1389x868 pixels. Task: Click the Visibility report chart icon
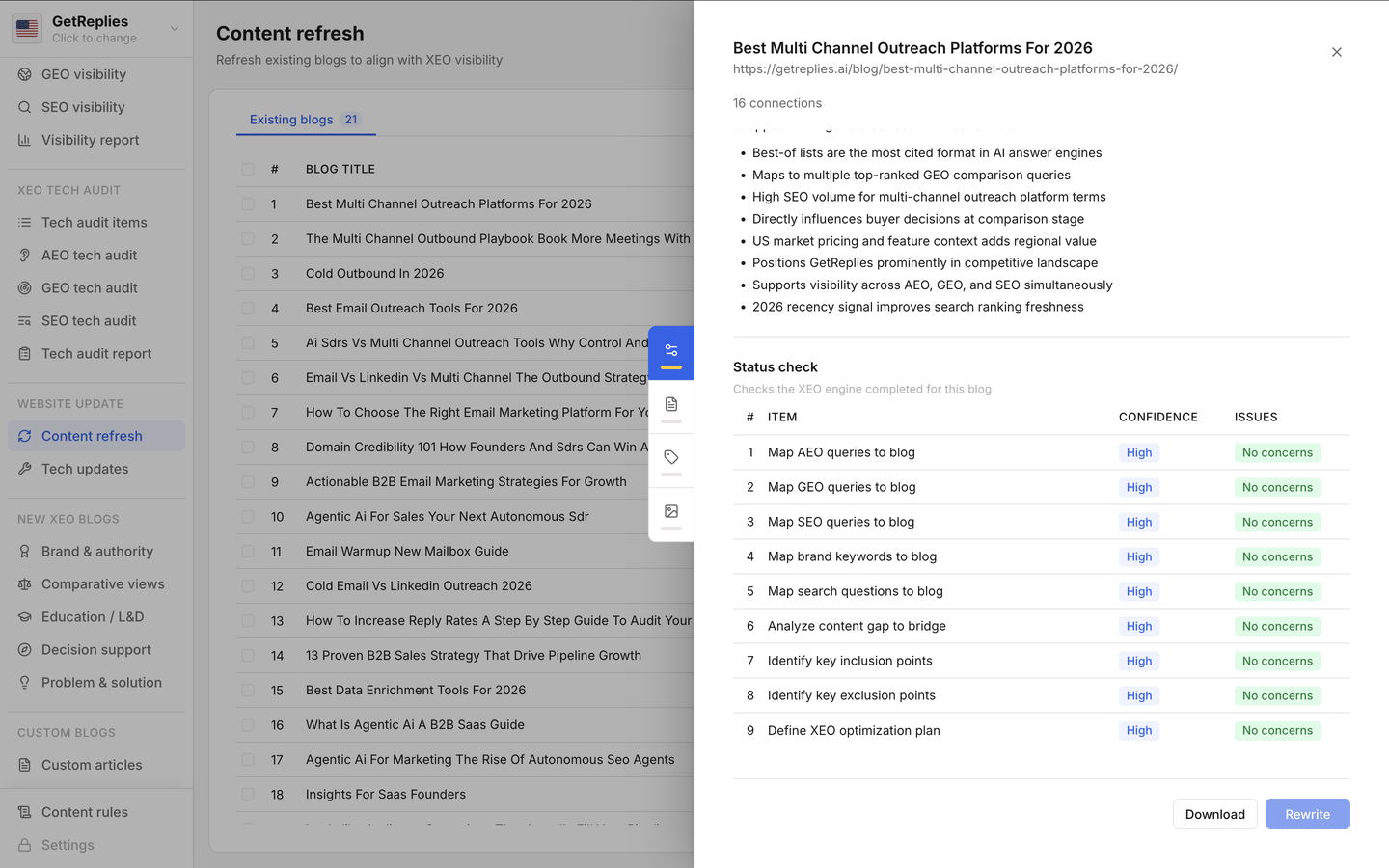[x=25, y=140]
